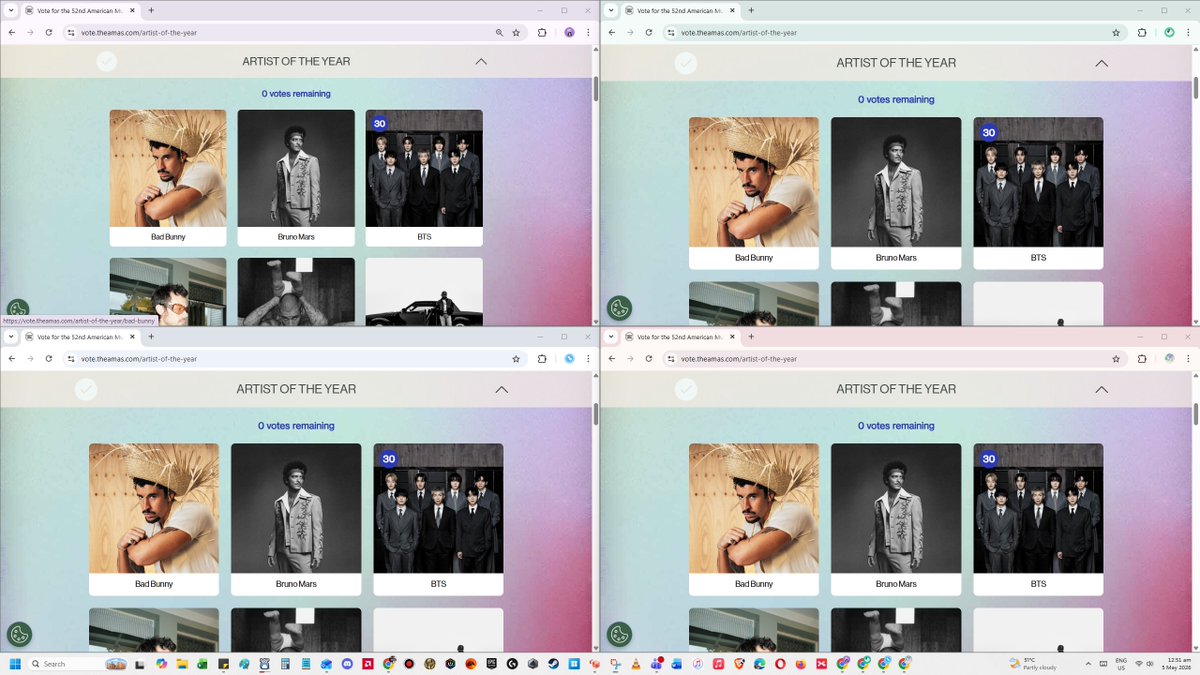Image resolution: width=1200 pixels, height=675 pixels.
Task: Collapse Artist of the Year in top-right window
Action: (1101, 63)
